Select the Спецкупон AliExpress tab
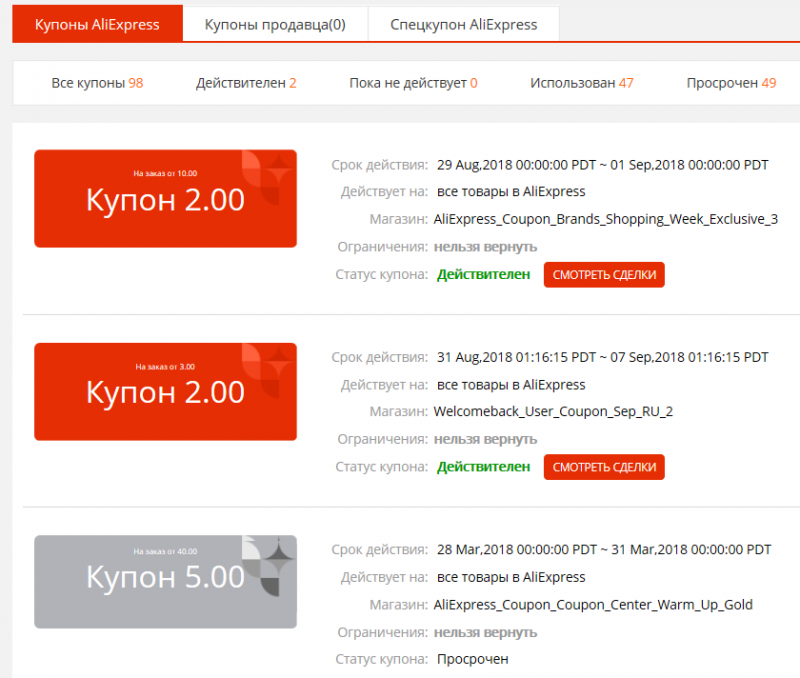 (x=463, y=25)
